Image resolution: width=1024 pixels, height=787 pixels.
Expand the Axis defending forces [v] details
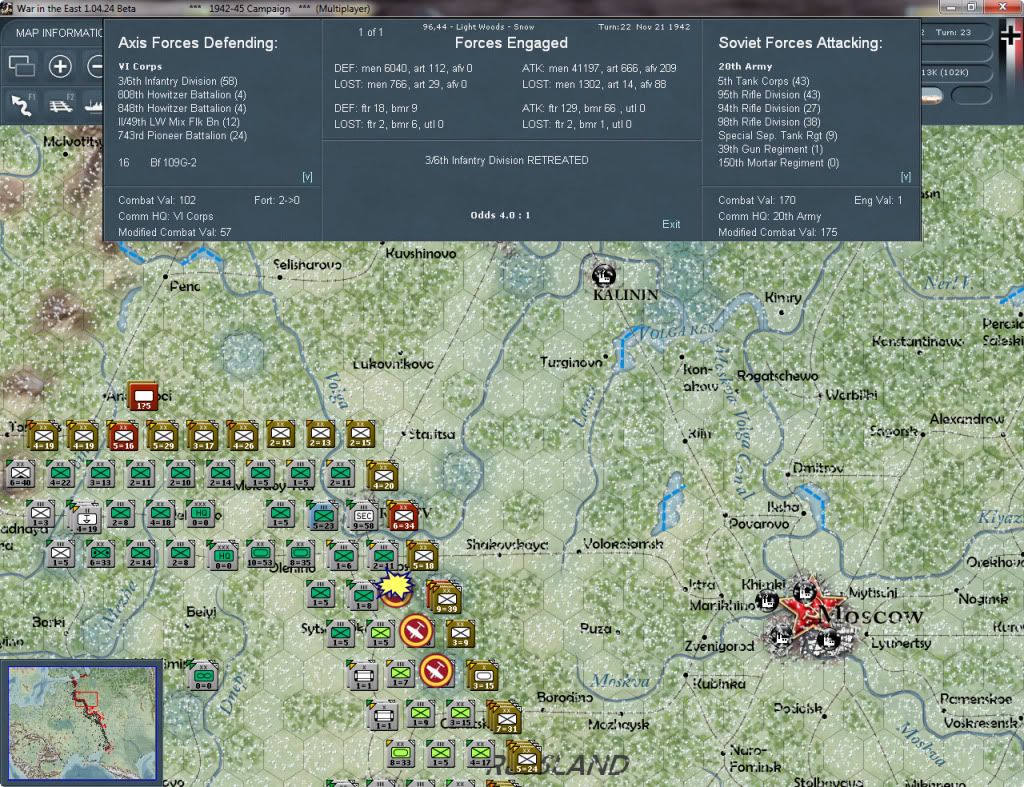point(307,177)
